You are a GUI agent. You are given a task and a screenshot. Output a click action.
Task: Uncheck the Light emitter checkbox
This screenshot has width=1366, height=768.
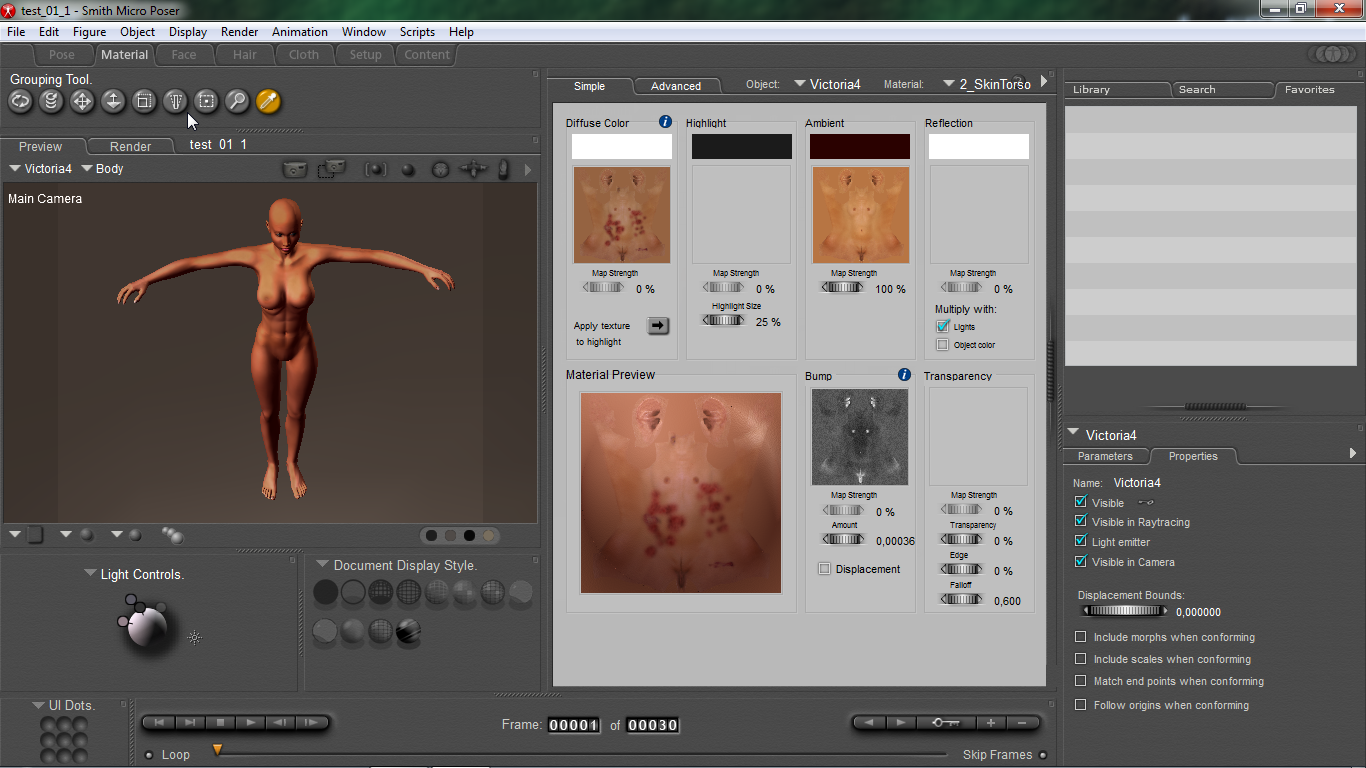pyautogui.click(x=1080, y=542)
